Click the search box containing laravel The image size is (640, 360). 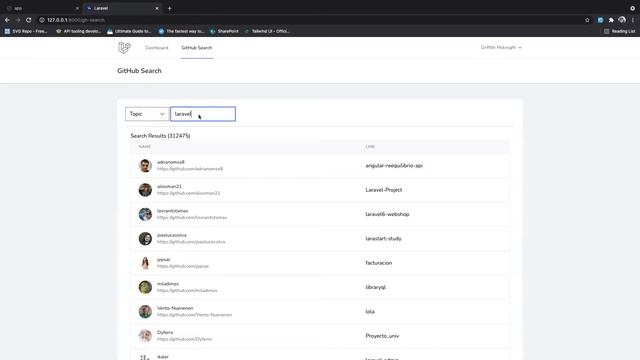pyautogui.click(x=203, y=114)
